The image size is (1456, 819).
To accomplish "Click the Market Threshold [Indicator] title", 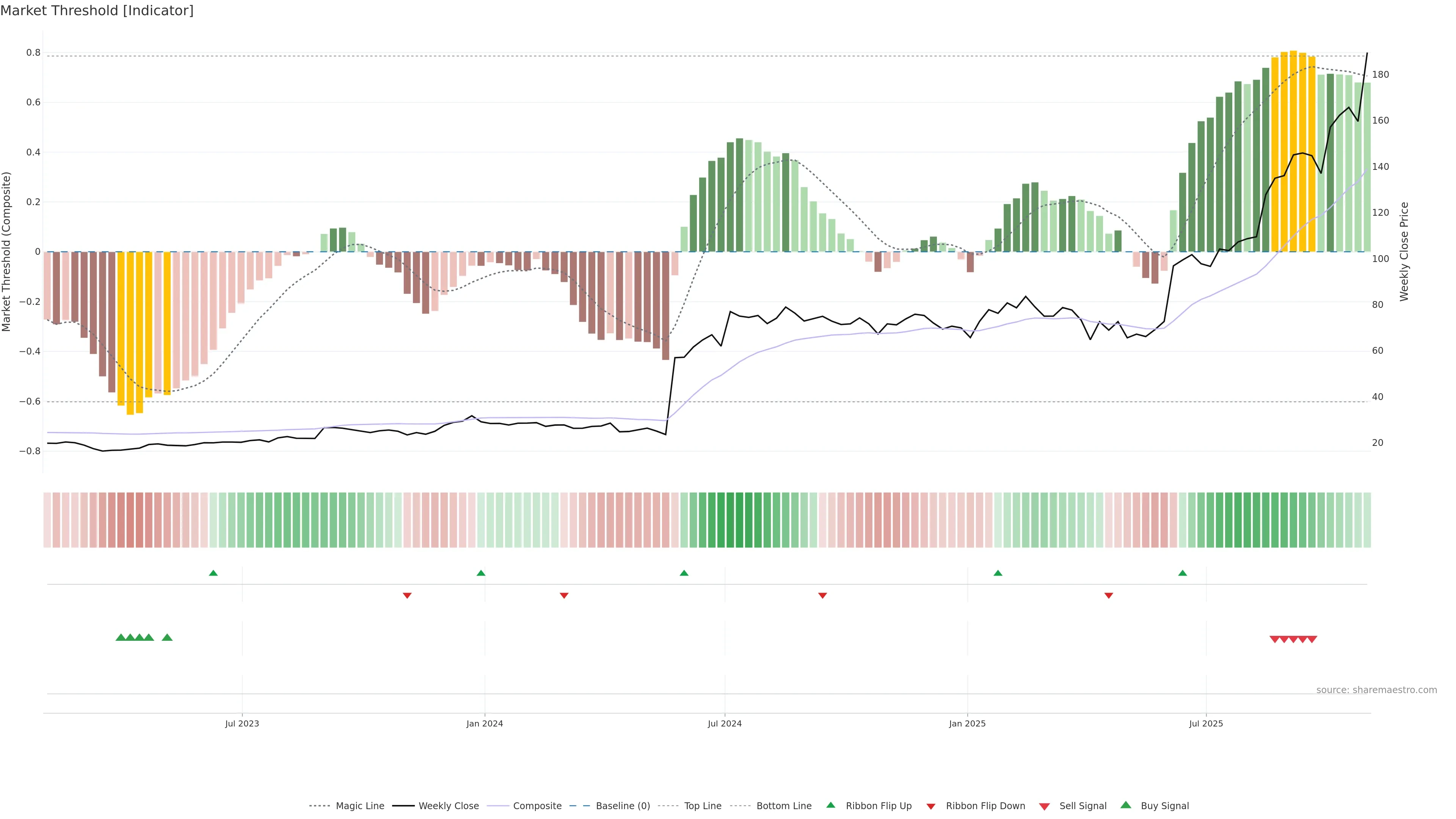I will (x=97, y=11).
